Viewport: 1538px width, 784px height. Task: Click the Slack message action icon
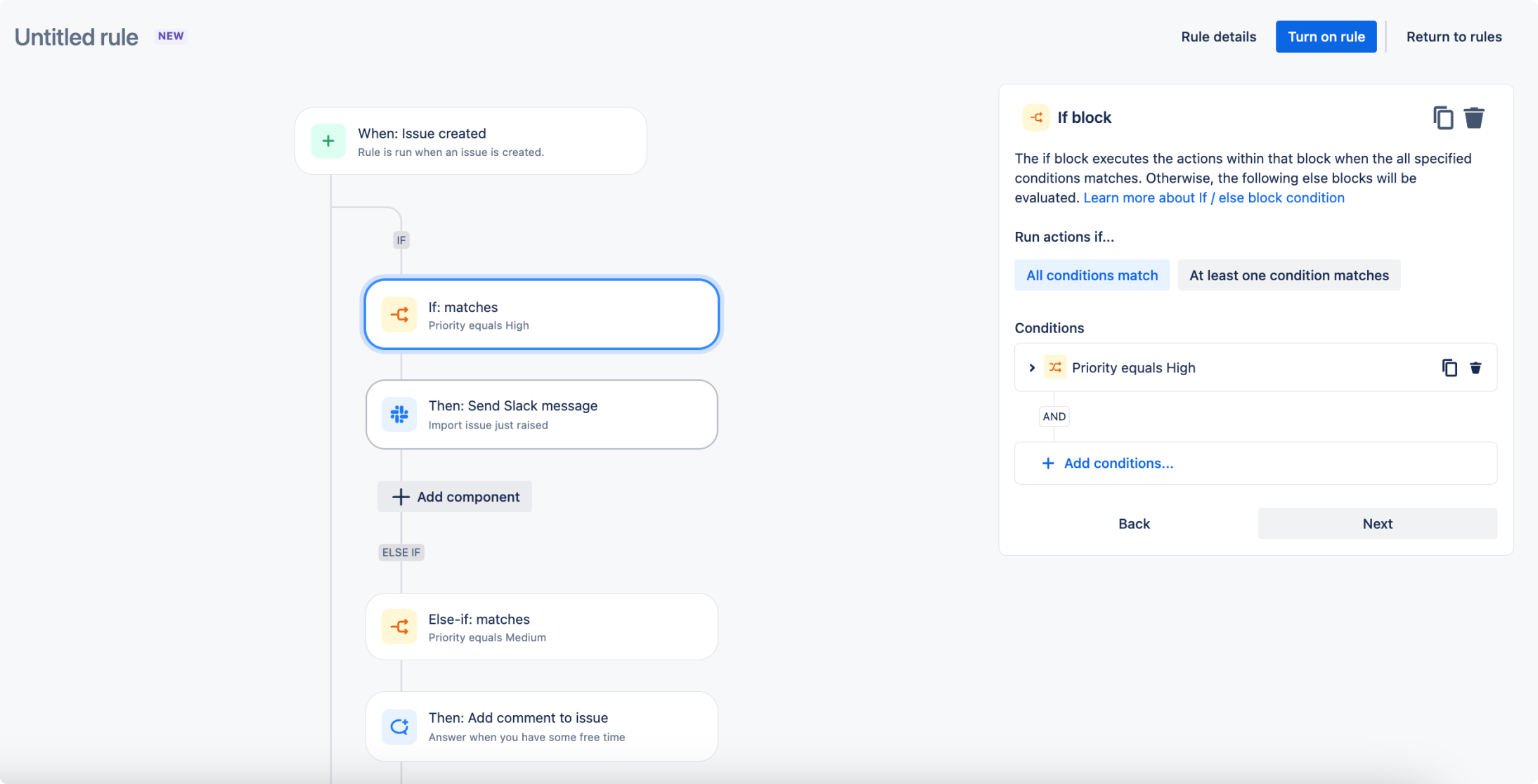pos(399,414)
